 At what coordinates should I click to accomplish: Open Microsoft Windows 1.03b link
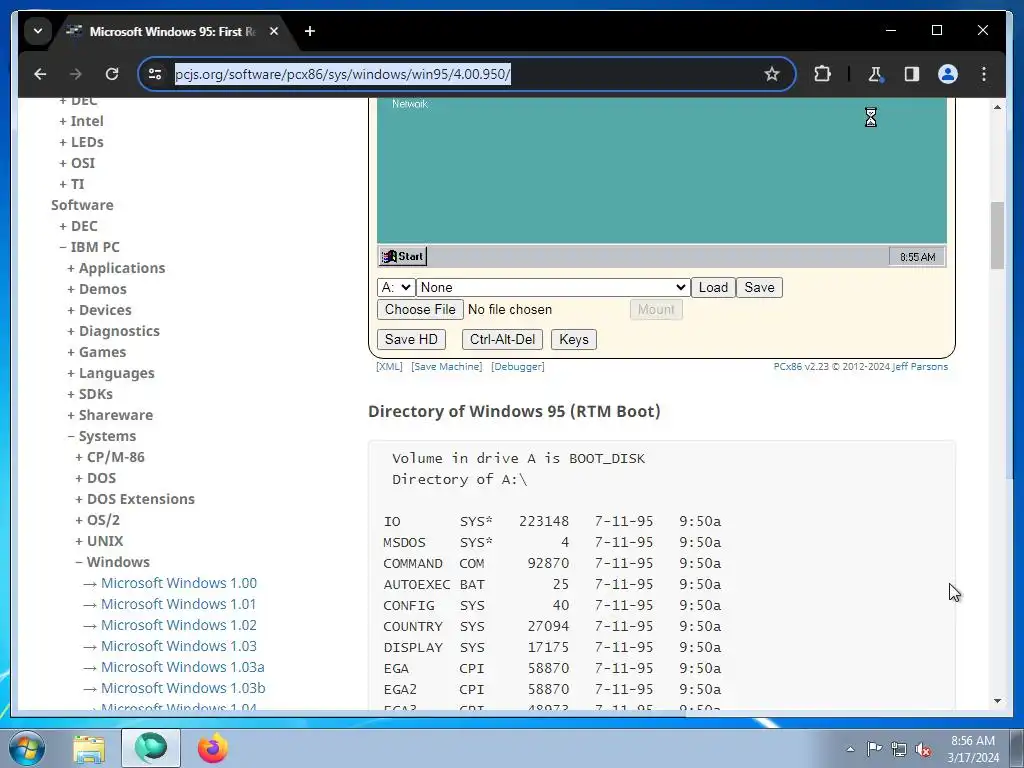point(183,688)
